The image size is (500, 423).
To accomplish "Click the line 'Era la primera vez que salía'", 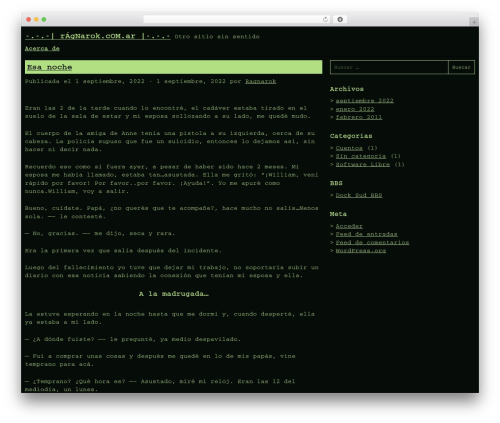I will click(123, 251).
